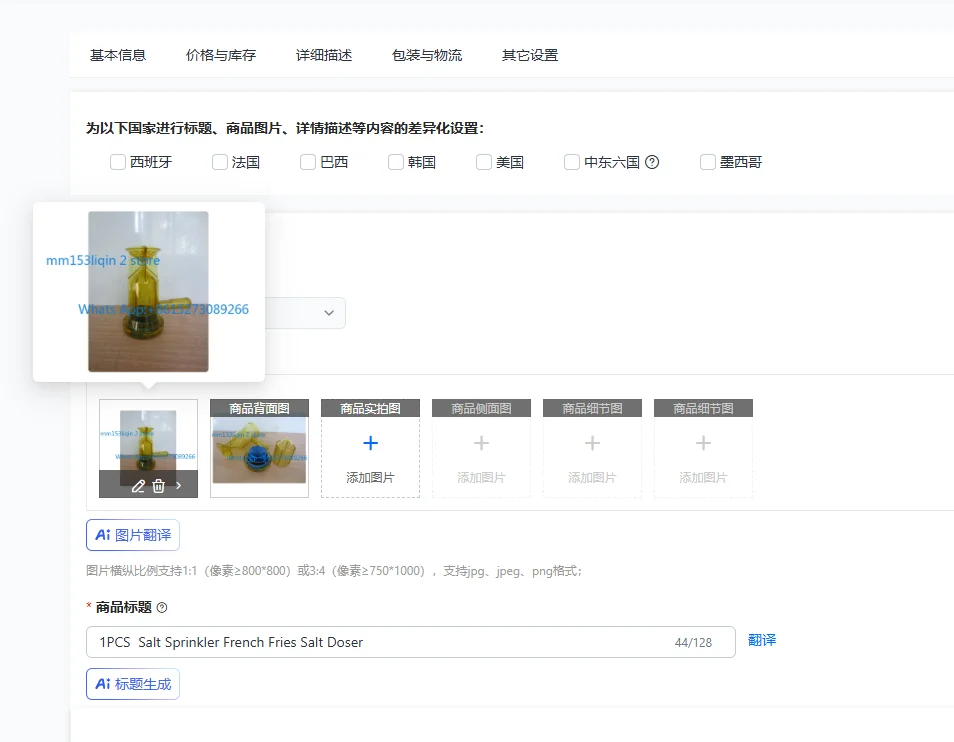Open 包装与物流 tab
Image resolution: width=954 pixels, height=742 pixels.
427,55
